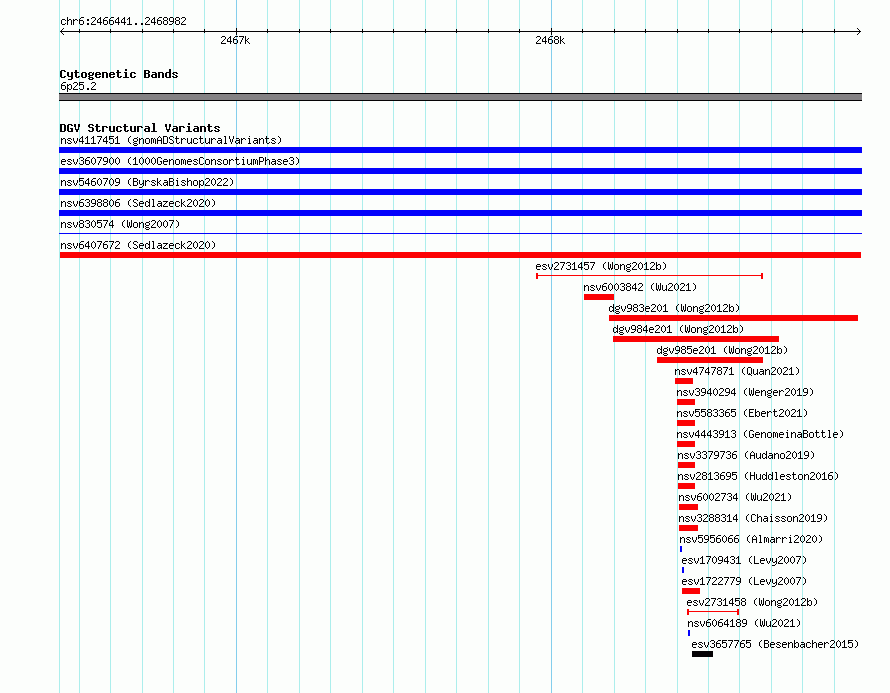Click the red bar under nsv3288314
890x693 pixels.
pyautogui.click(x=689, y=528)
